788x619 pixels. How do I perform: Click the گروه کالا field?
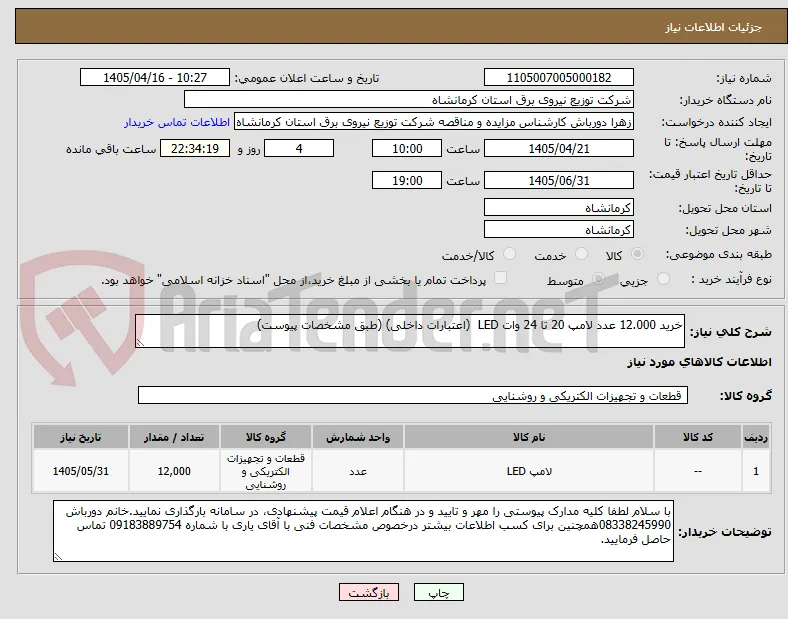pyautogui.click(x=413, y=395)
